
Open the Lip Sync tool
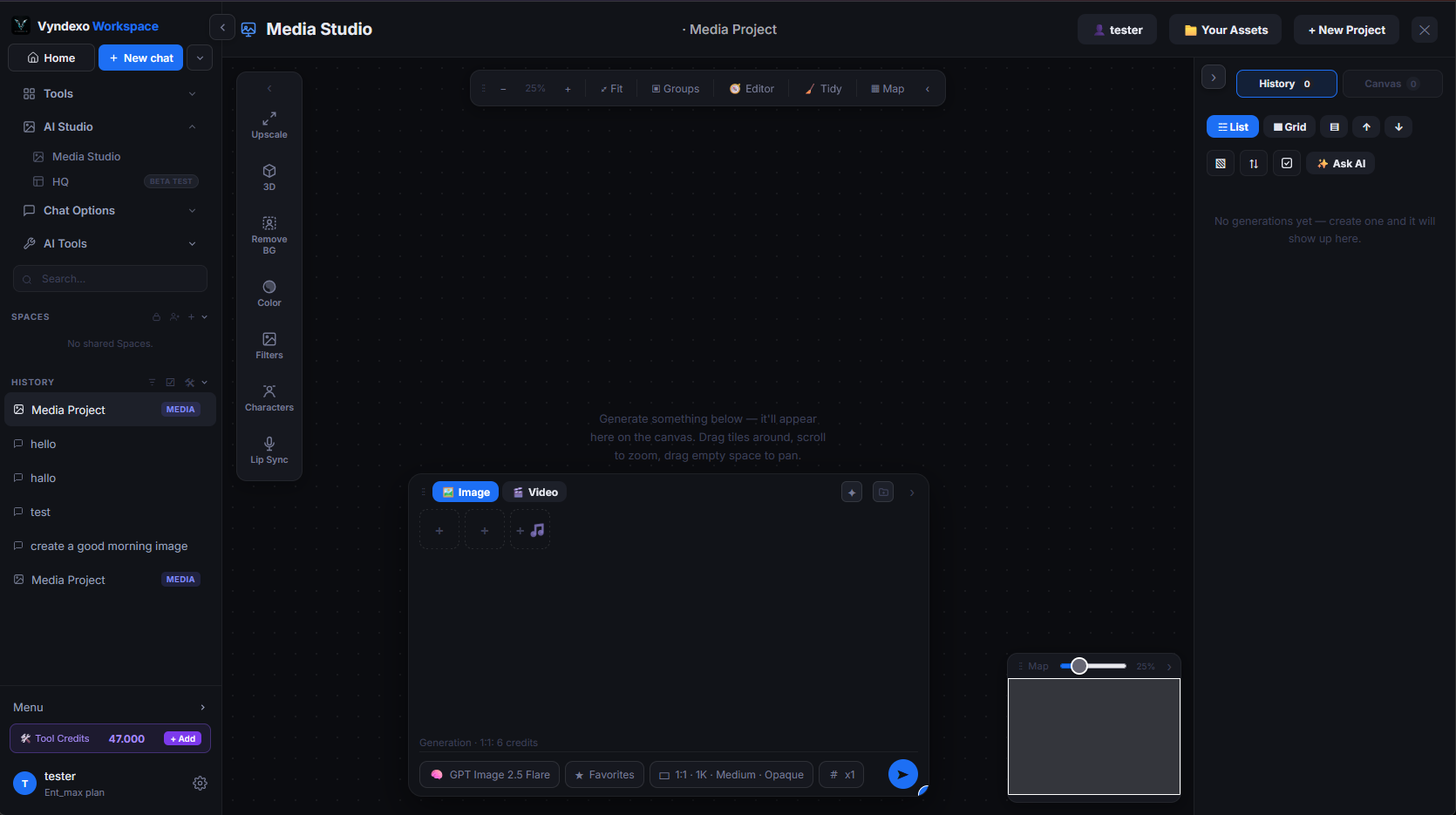(269, 450)
